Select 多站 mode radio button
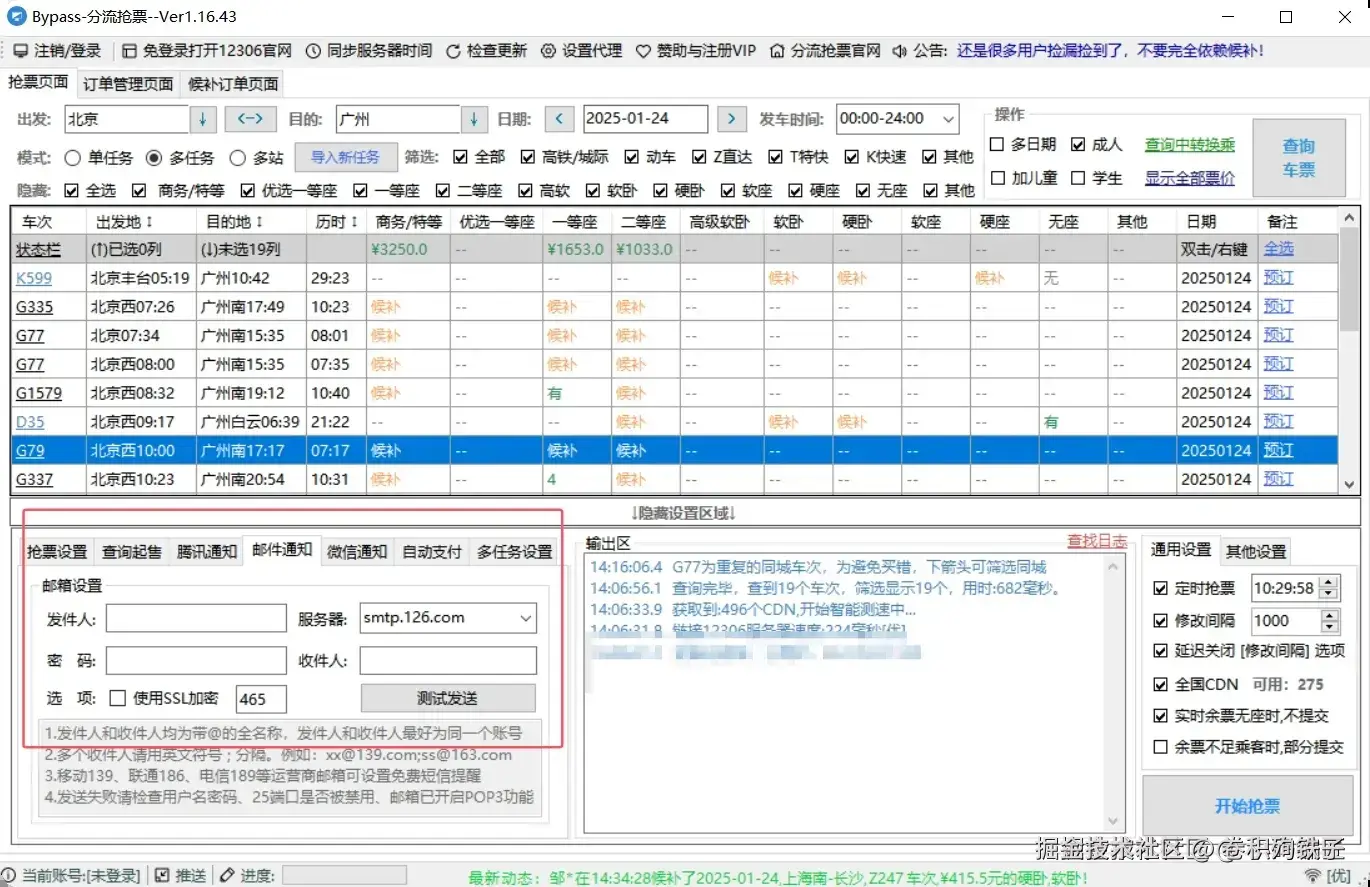The width and height of the screenshot is (1370, 887). [237, 157]
